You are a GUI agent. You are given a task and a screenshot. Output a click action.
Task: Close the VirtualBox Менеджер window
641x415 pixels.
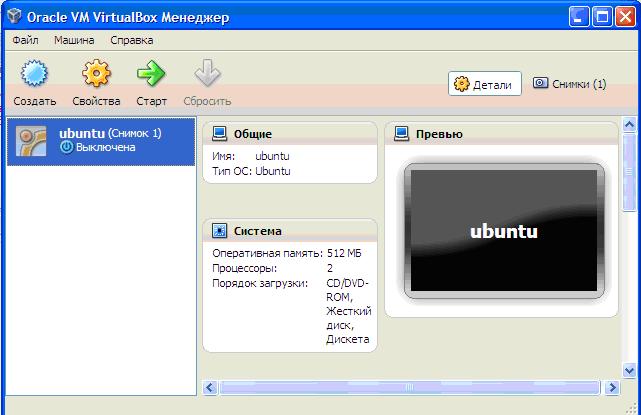click(625, 17)
